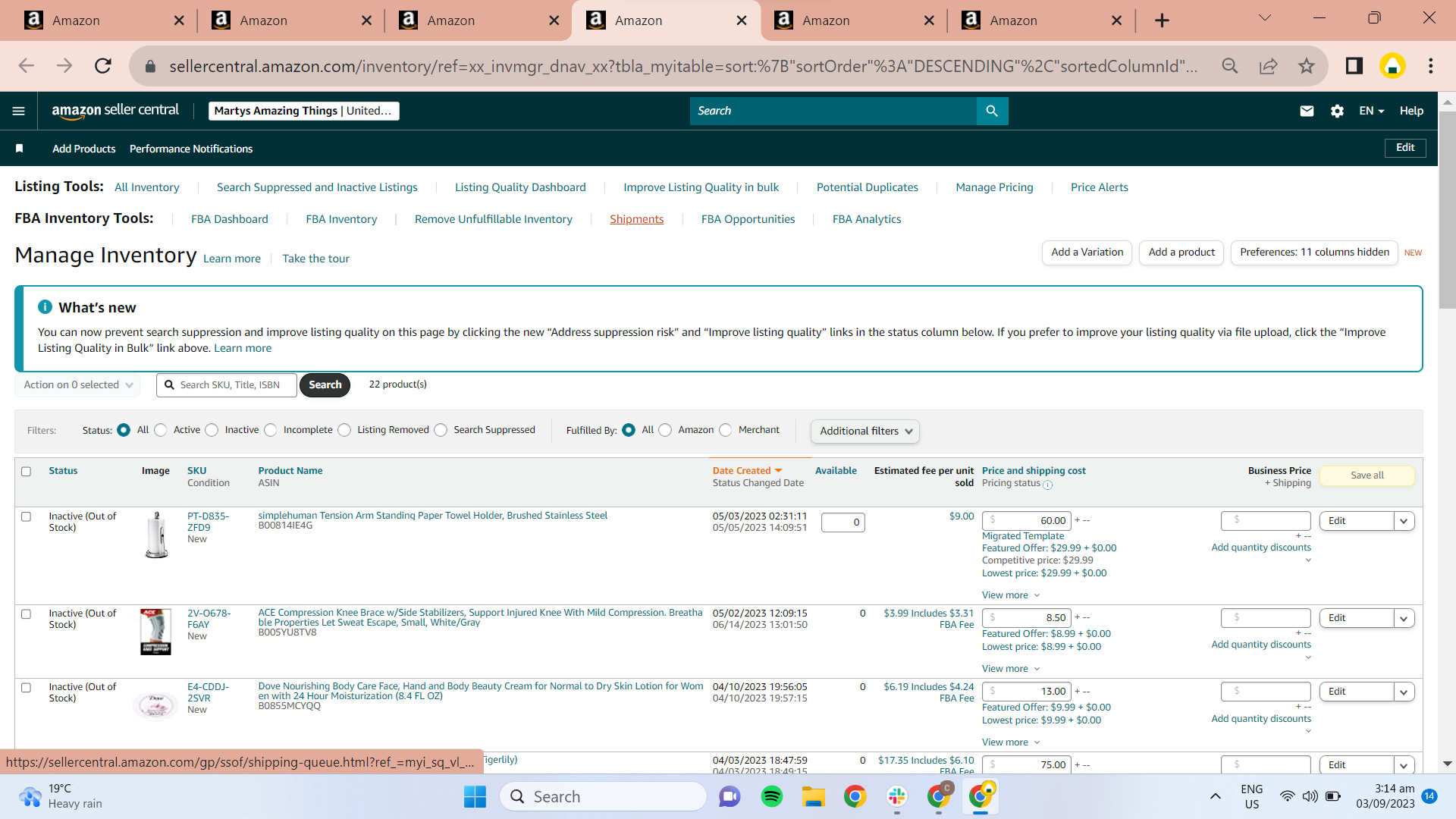Select the Inactive status radio button
This screenshot has width=1456, height=819.
coord(212,430)
